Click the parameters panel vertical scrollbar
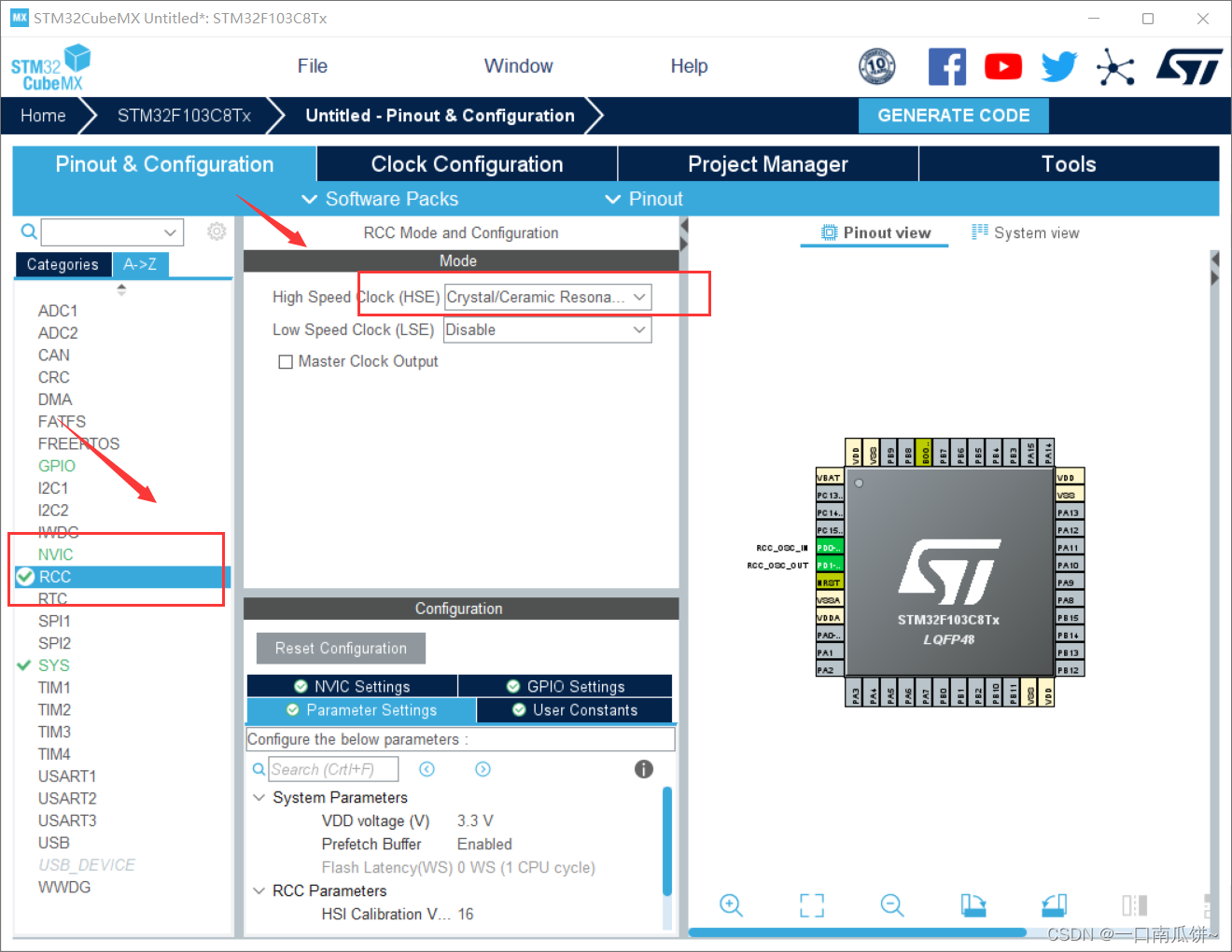The width and height of the screenshot is (1232, 952). [667, 840]
